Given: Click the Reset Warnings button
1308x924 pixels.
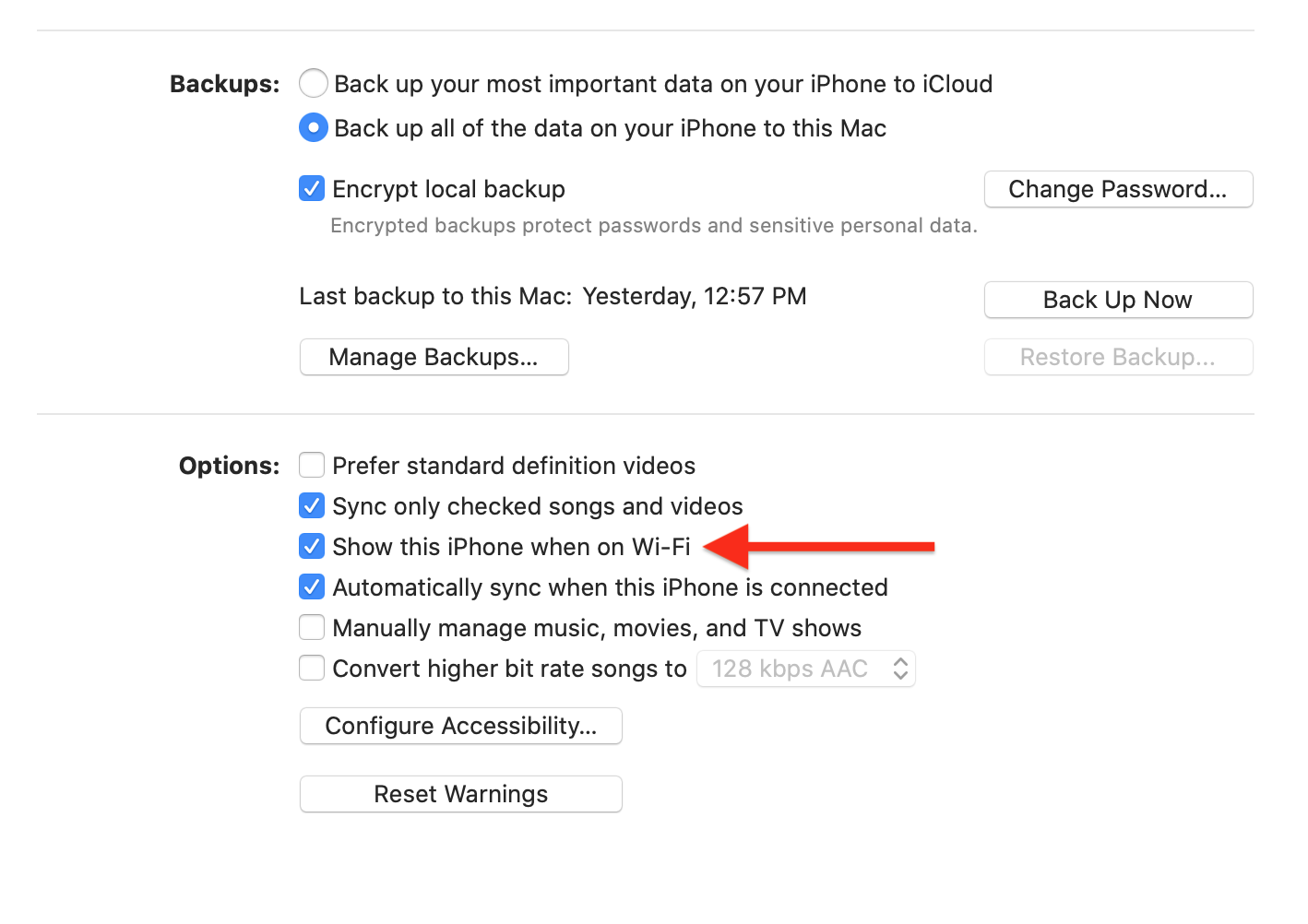Looking at the screenshot, I should [460, 794].
